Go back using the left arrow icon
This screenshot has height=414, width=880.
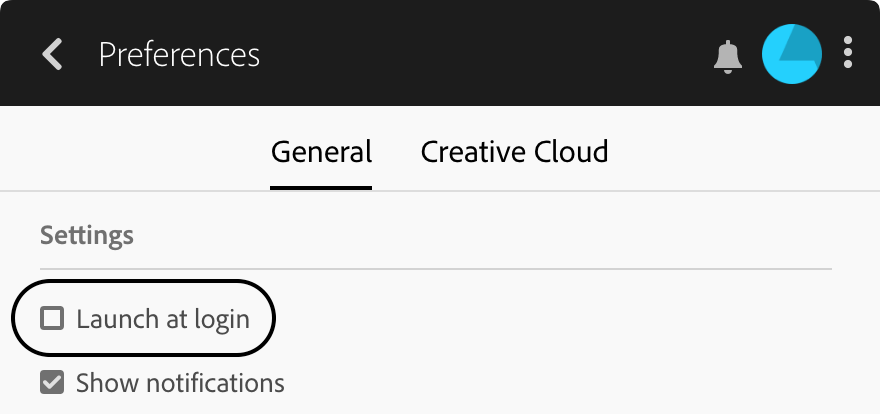pos(52,54)
